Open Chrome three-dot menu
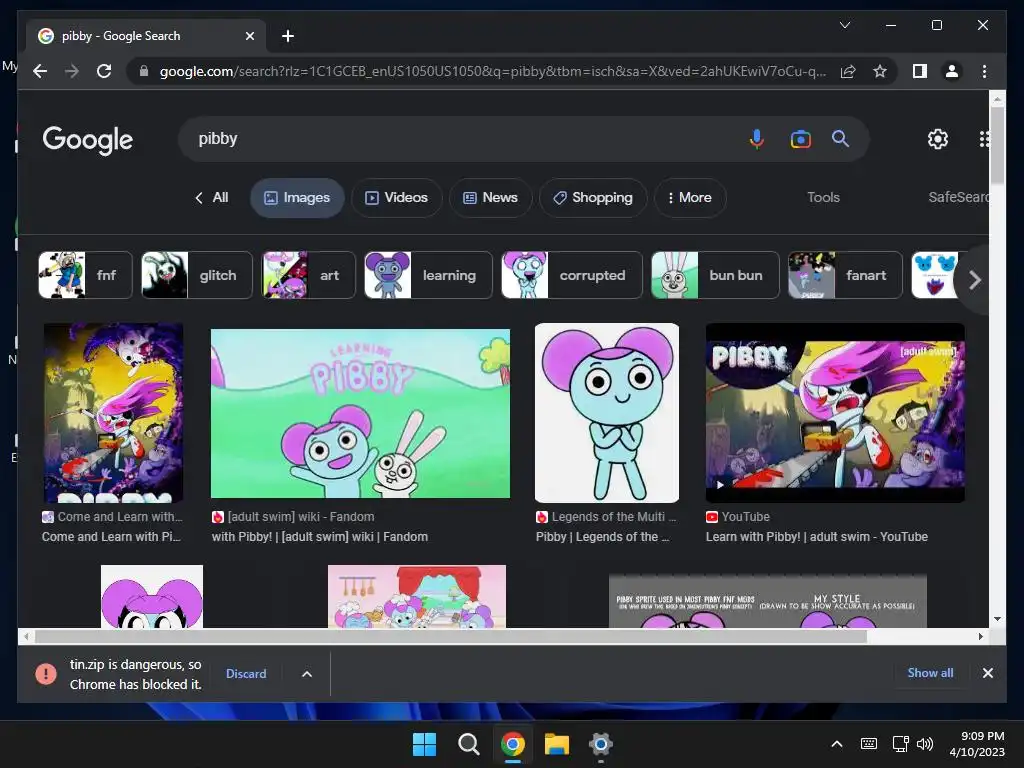 (x=984, y=71)
